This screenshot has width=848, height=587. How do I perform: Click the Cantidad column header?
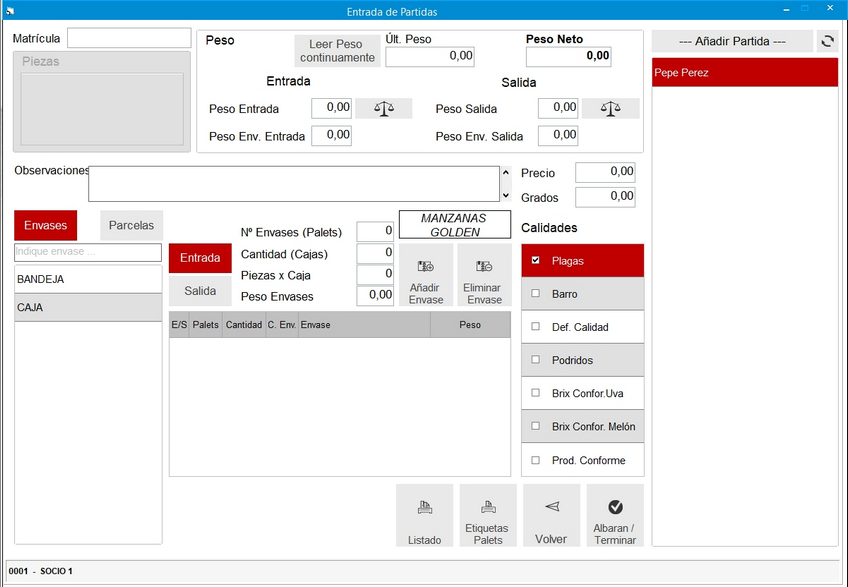[244, 325]
